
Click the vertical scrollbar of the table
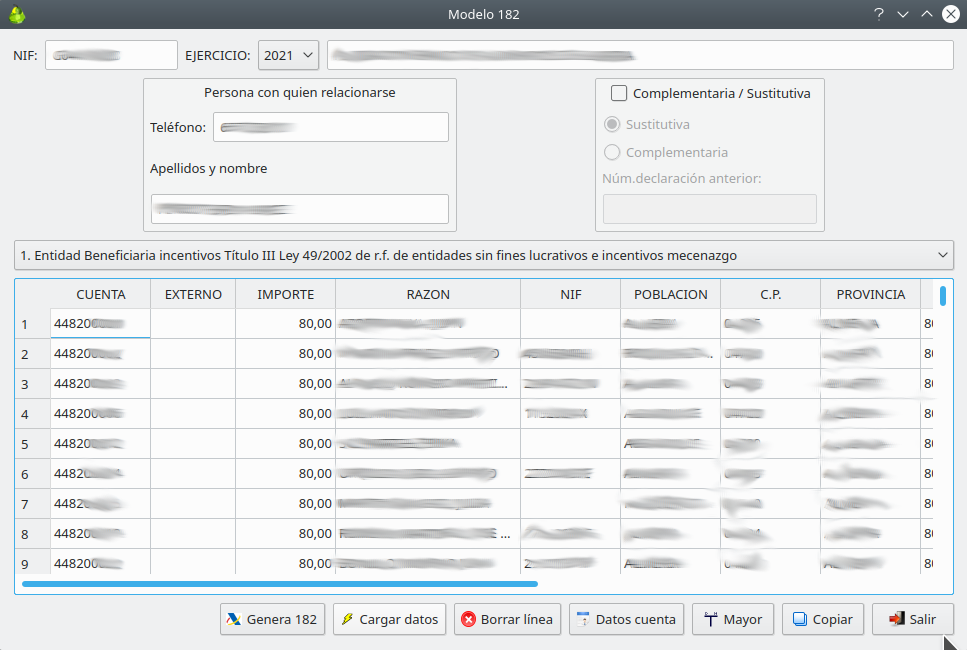(x=943, y=295)
